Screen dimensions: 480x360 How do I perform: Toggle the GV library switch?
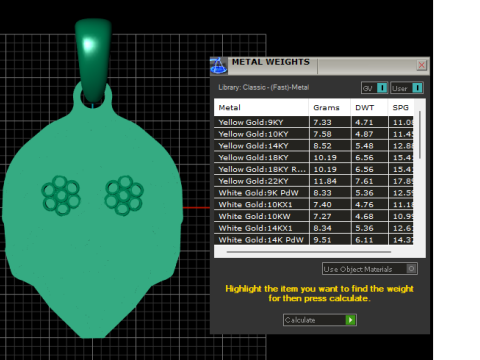375,88
